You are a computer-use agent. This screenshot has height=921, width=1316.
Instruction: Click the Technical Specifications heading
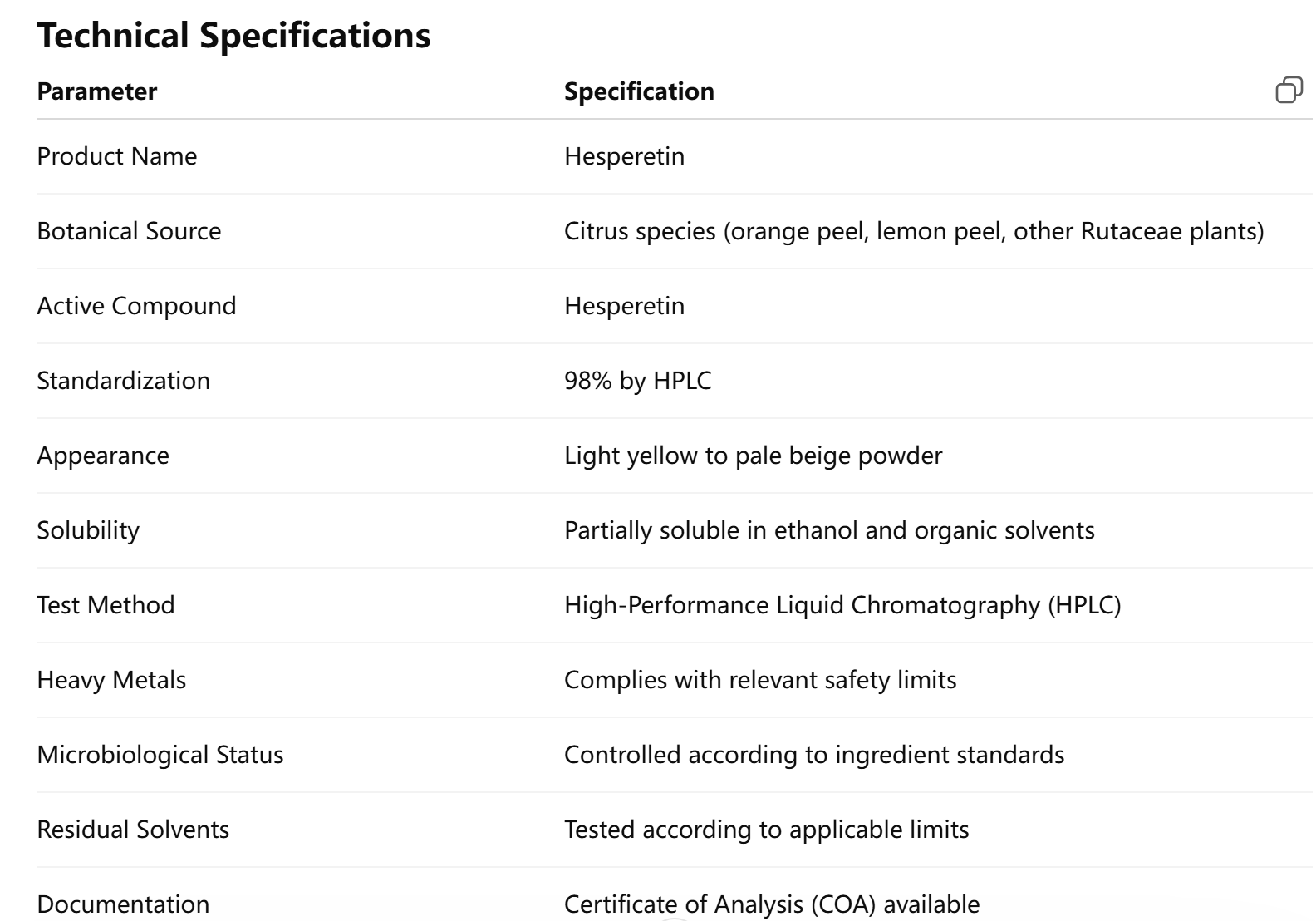[x=233, y=36]
